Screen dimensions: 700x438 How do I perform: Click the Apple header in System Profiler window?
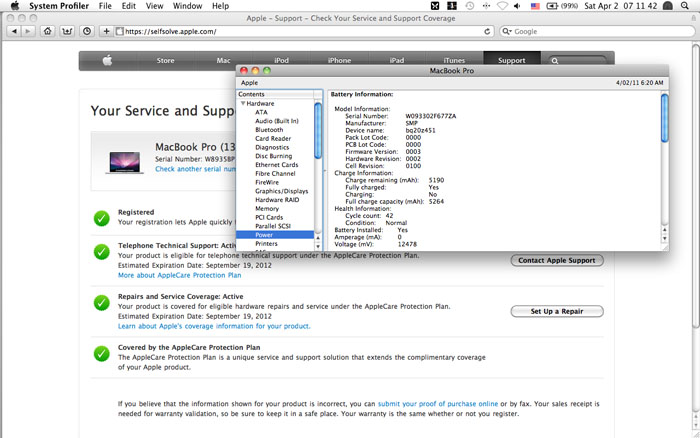(249, 83)
